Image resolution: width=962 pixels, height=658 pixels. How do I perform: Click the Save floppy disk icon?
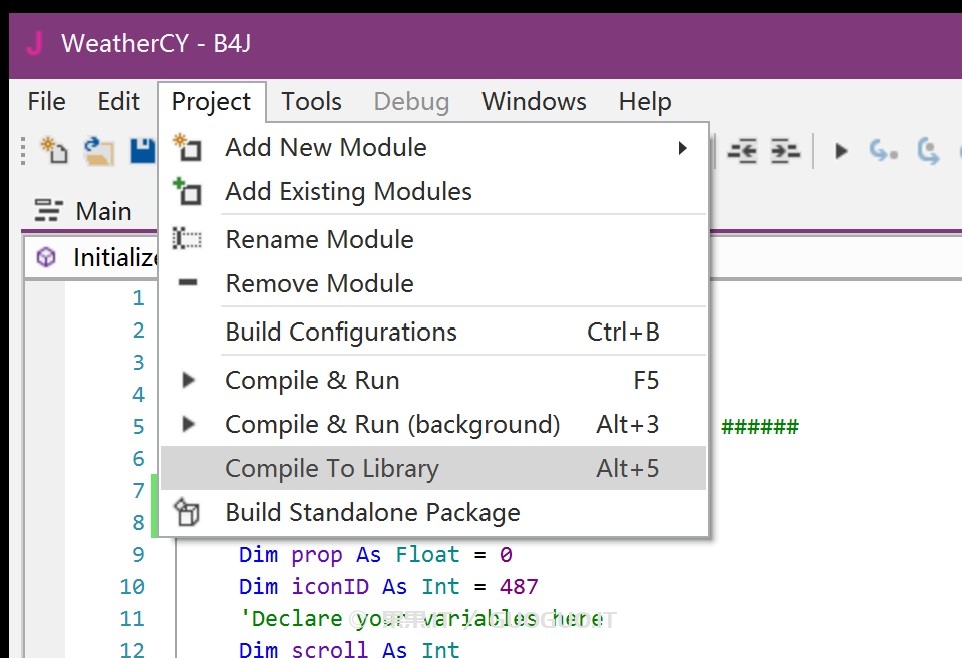coord(142,151)
